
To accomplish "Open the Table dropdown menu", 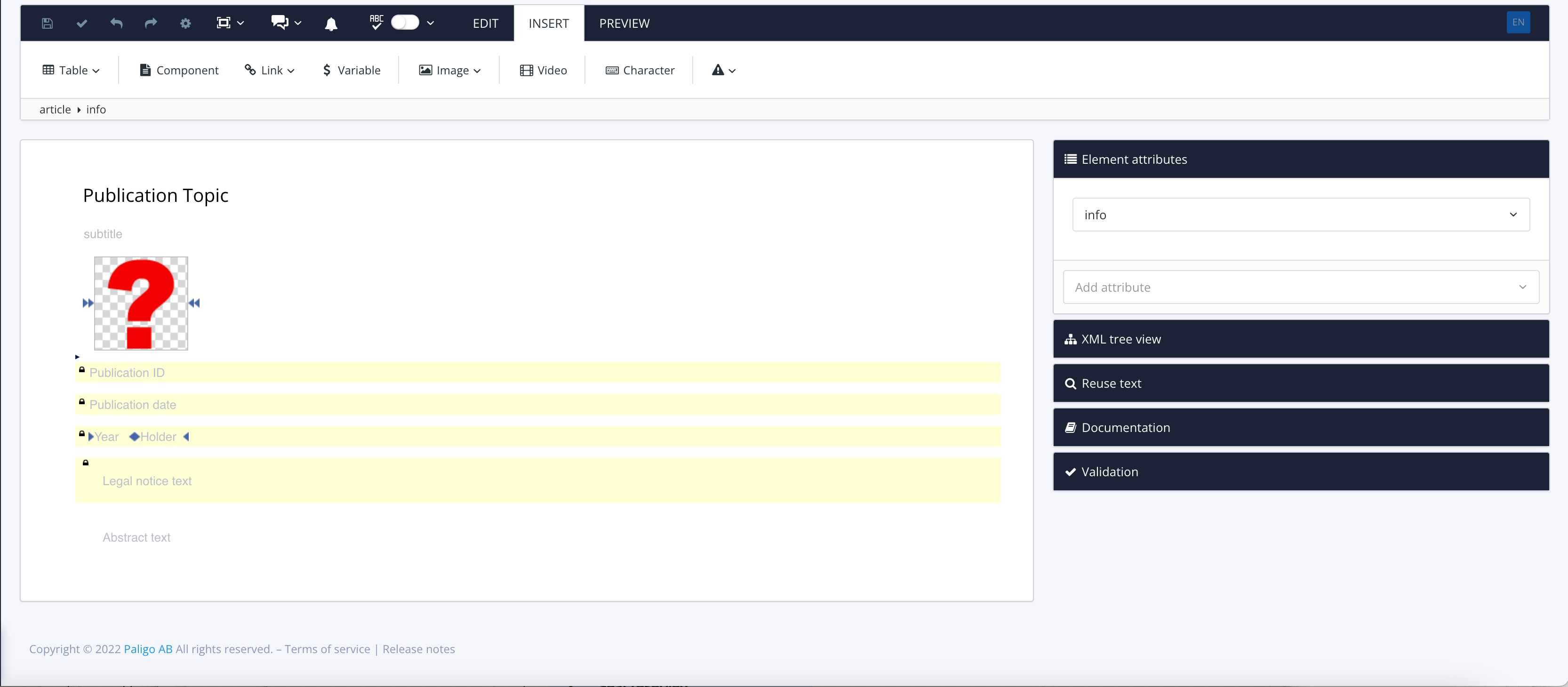I will (x=71, y=70).
